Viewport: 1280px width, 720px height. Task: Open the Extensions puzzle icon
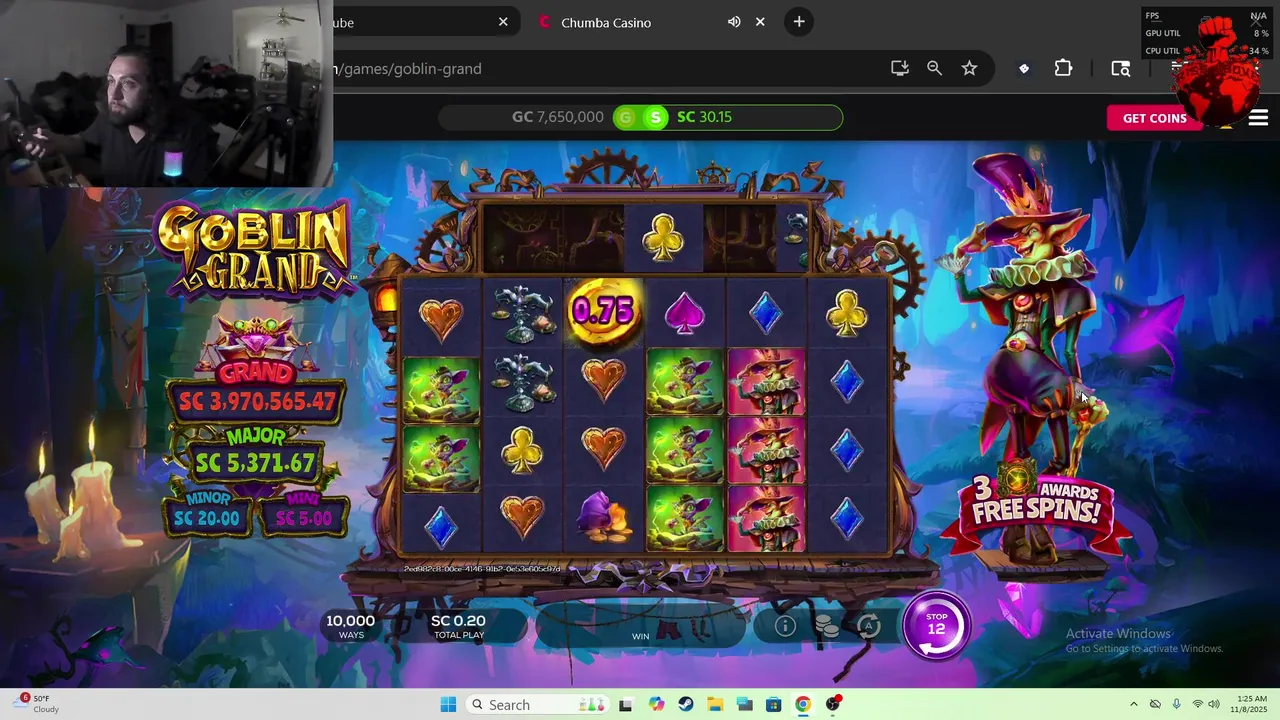click(1063, 68)
